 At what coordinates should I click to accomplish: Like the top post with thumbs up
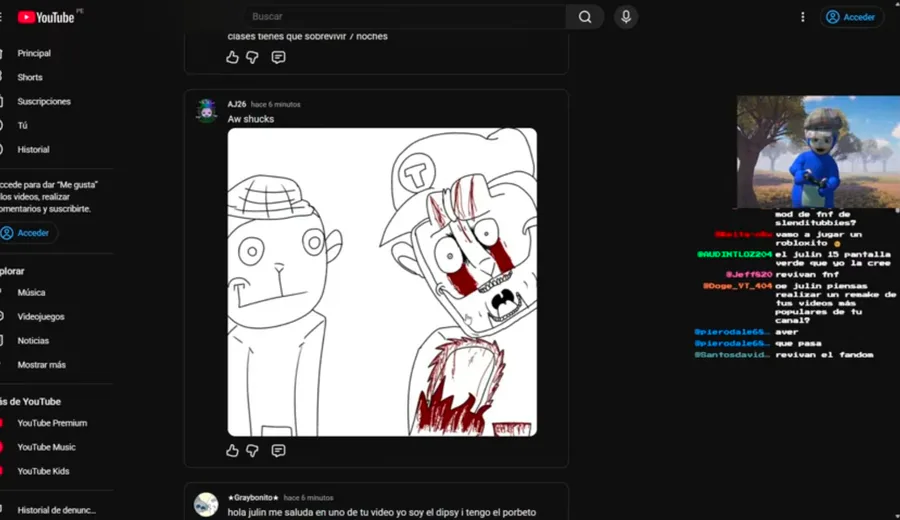coord(232,57)
